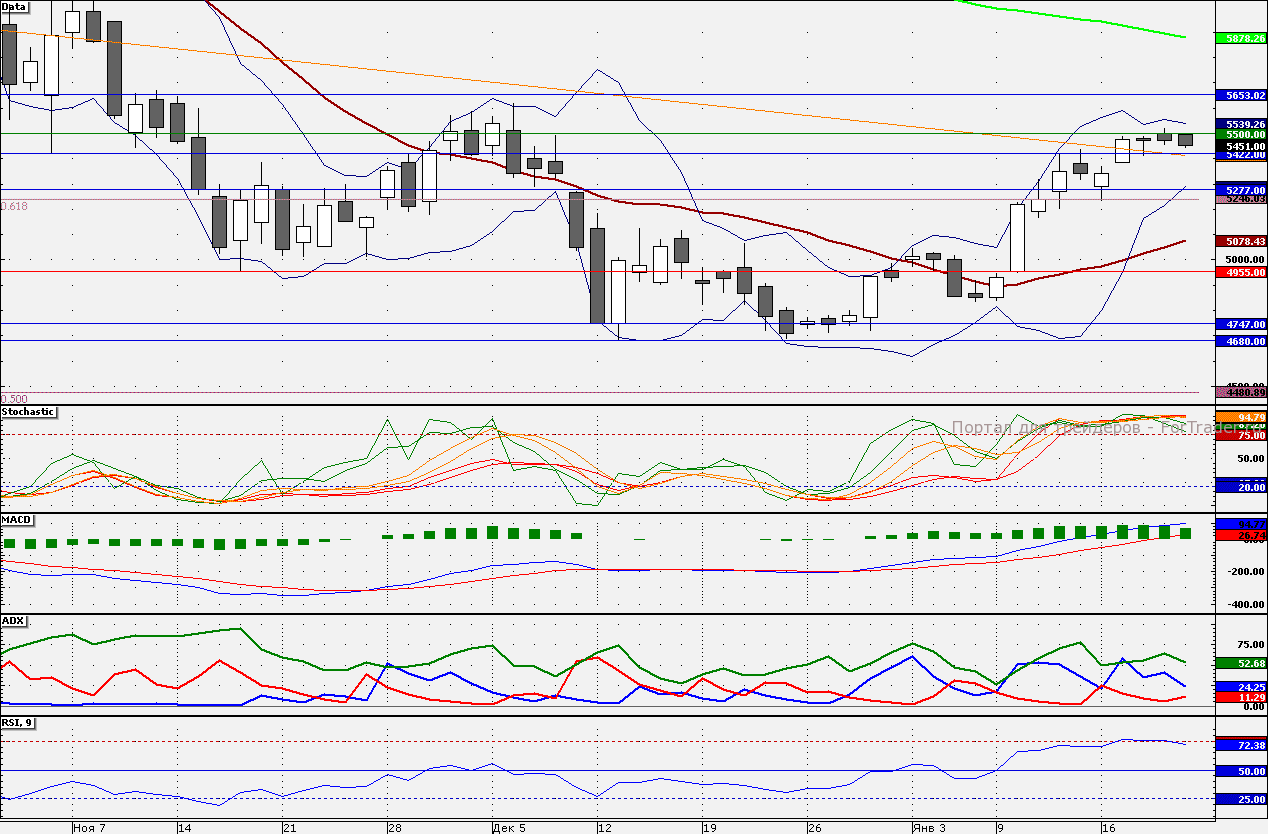
Task: Click the ADX value tag 52.68
Action: [x=1240, y=663]
